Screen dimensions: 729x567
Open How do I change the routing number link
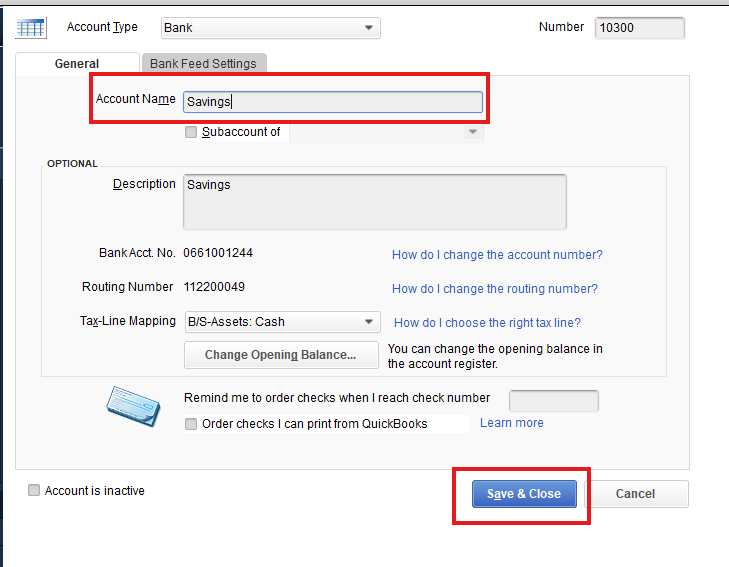[495, 289]
